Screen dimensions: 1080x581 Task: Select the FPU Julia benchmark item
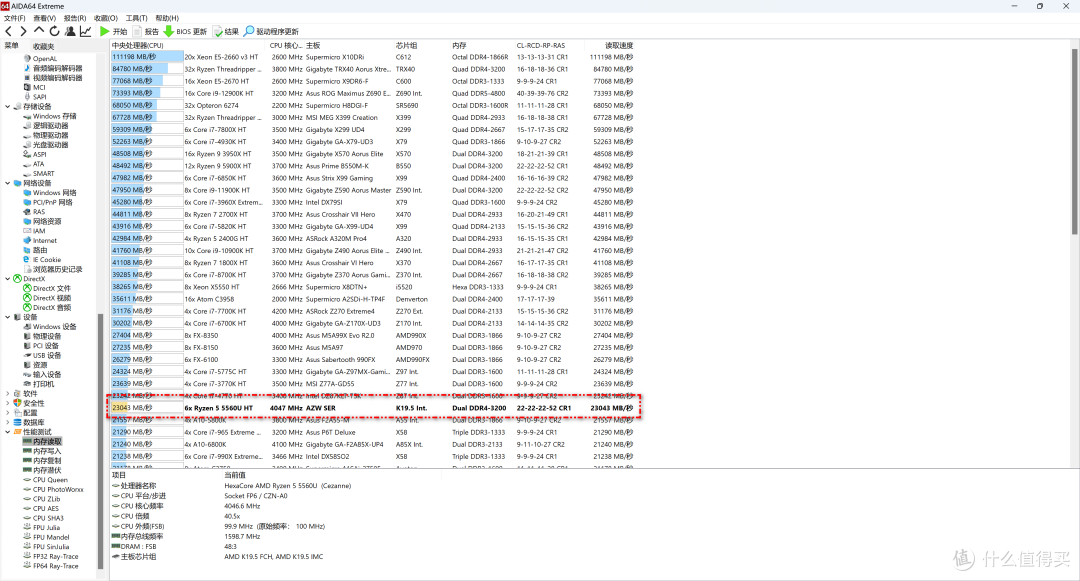coord(50,528)
